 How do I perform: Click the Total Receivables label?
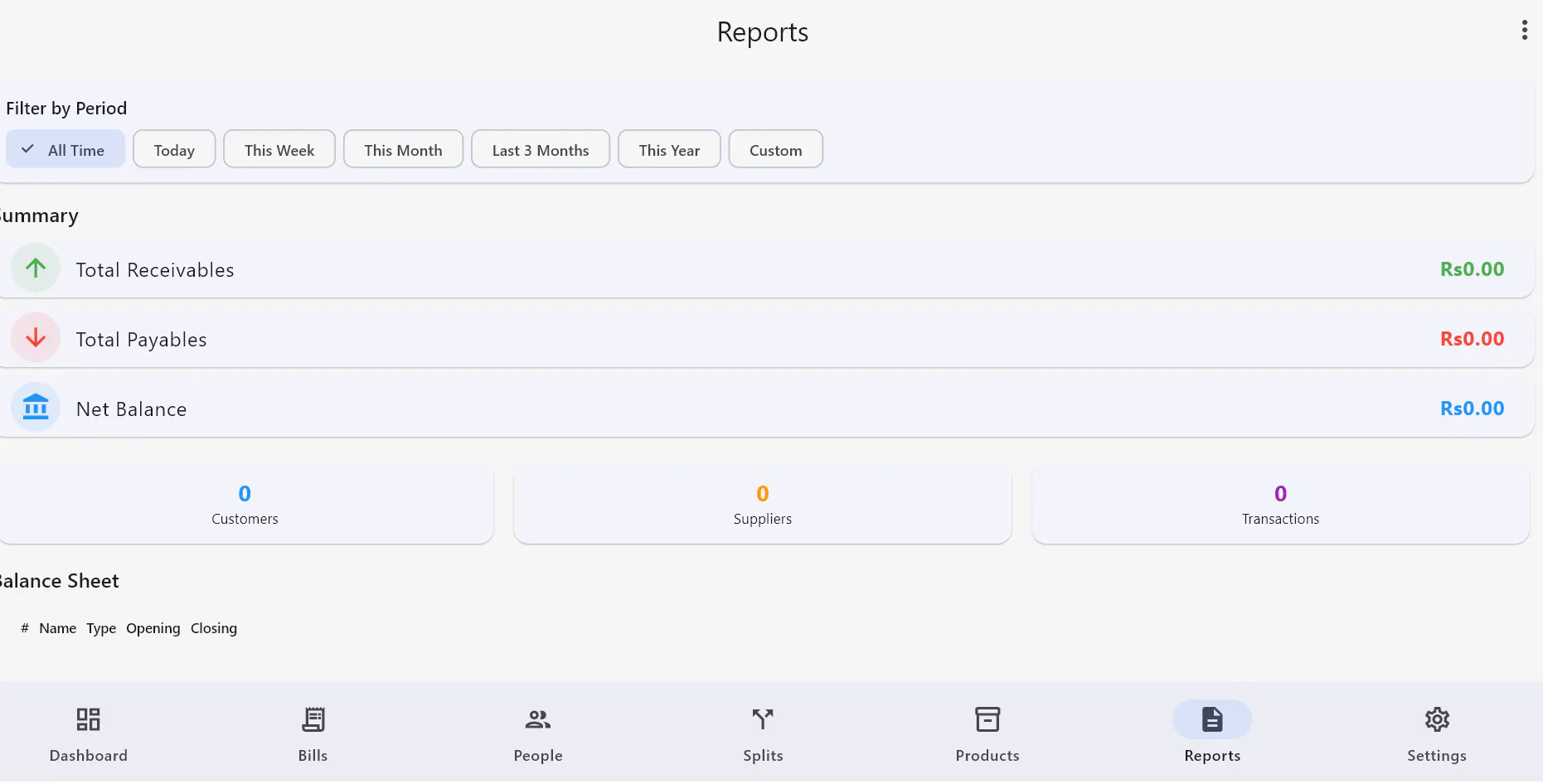[x=155, y=270]
